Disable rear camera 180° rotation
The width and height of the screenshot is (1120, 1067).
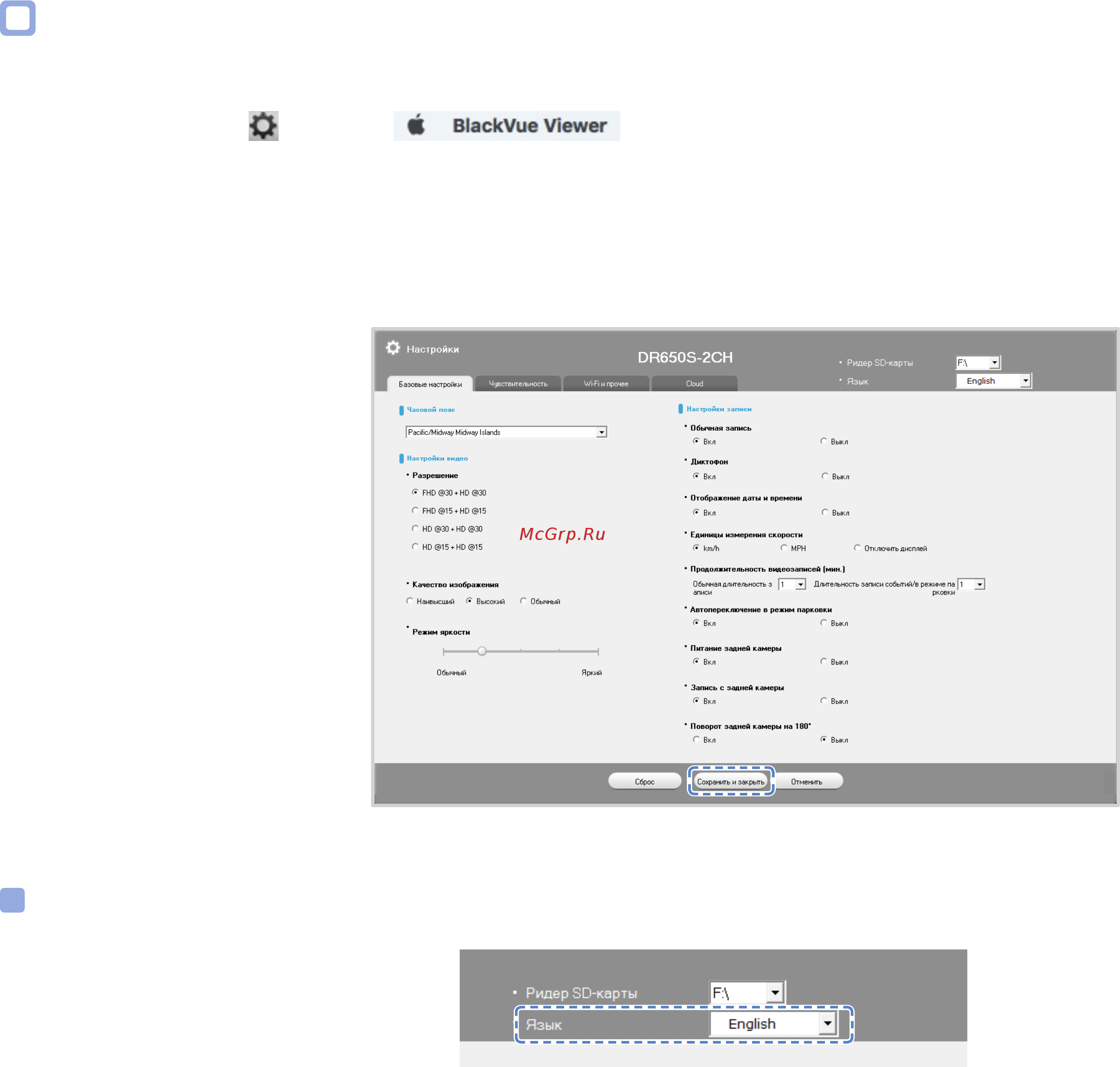[824, 740]
